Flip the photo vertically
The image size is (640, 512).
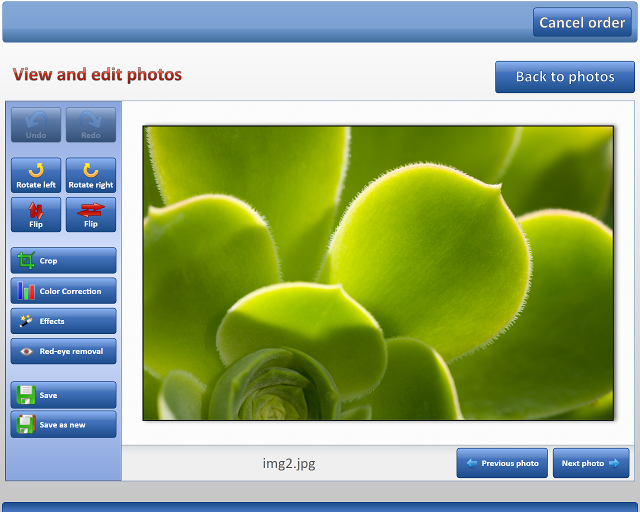click(x=36, y=215)
